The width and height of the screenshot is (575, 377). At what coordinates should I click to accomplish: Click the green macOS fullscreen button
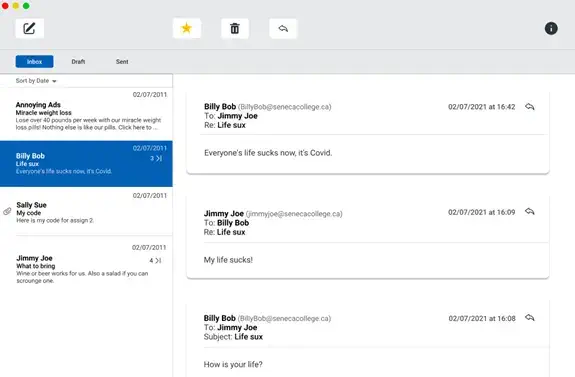pos(26,6)
